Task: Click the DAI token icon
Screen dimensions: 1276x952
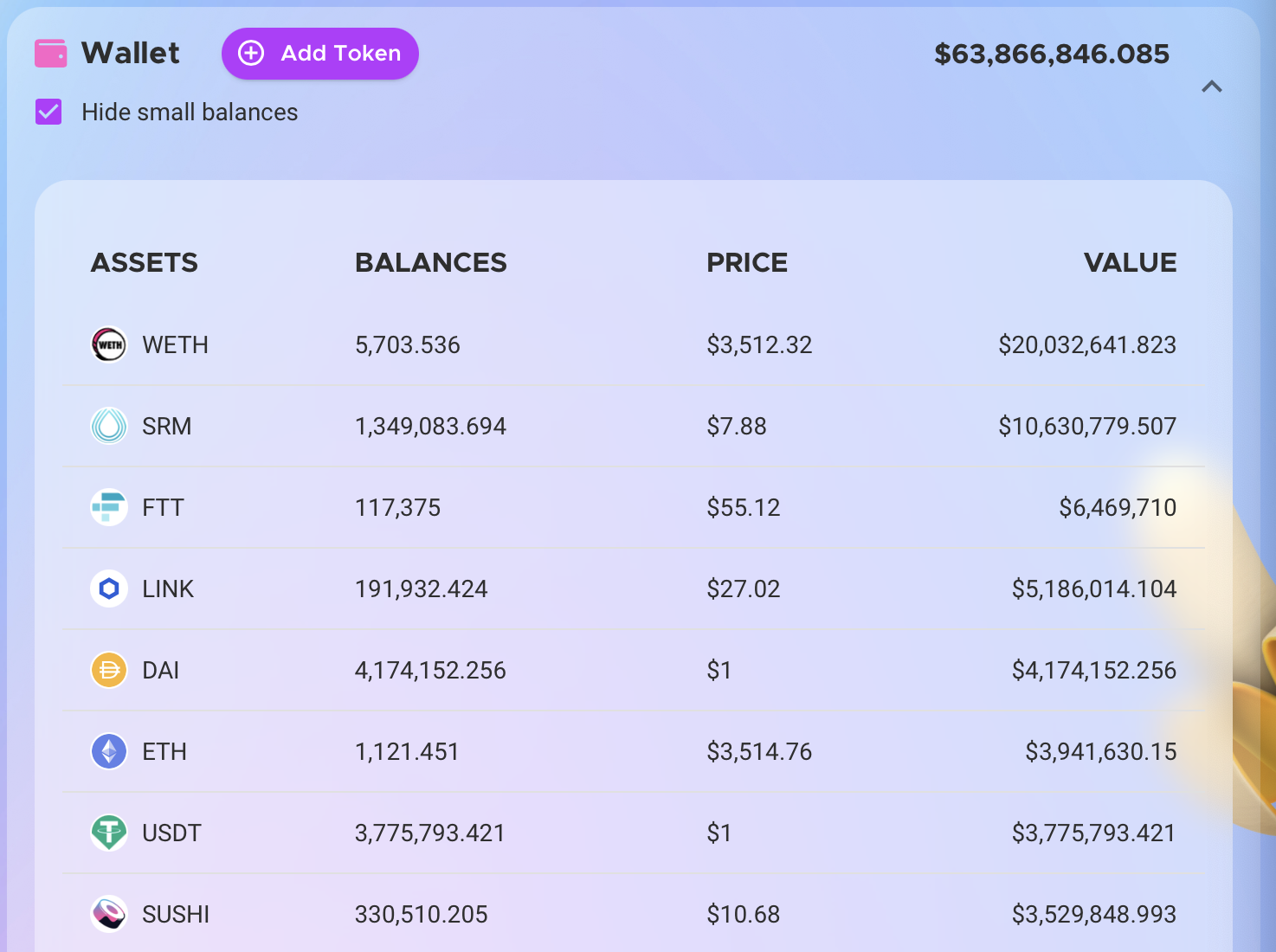Action: click(109, 670)
